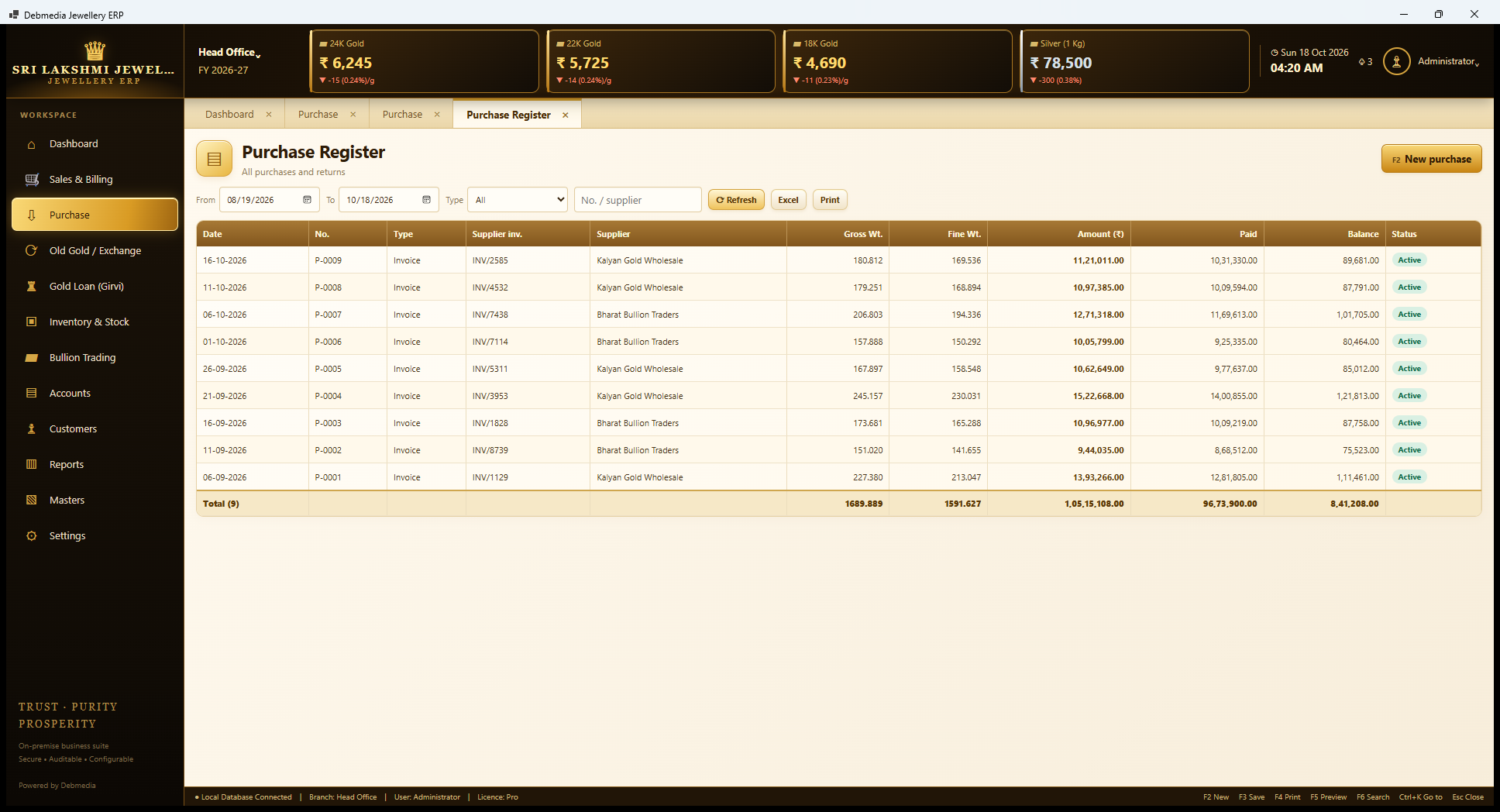Click the Administrator avatar icon
The width and height of the screenshot is (1500, 812).
1396,61
